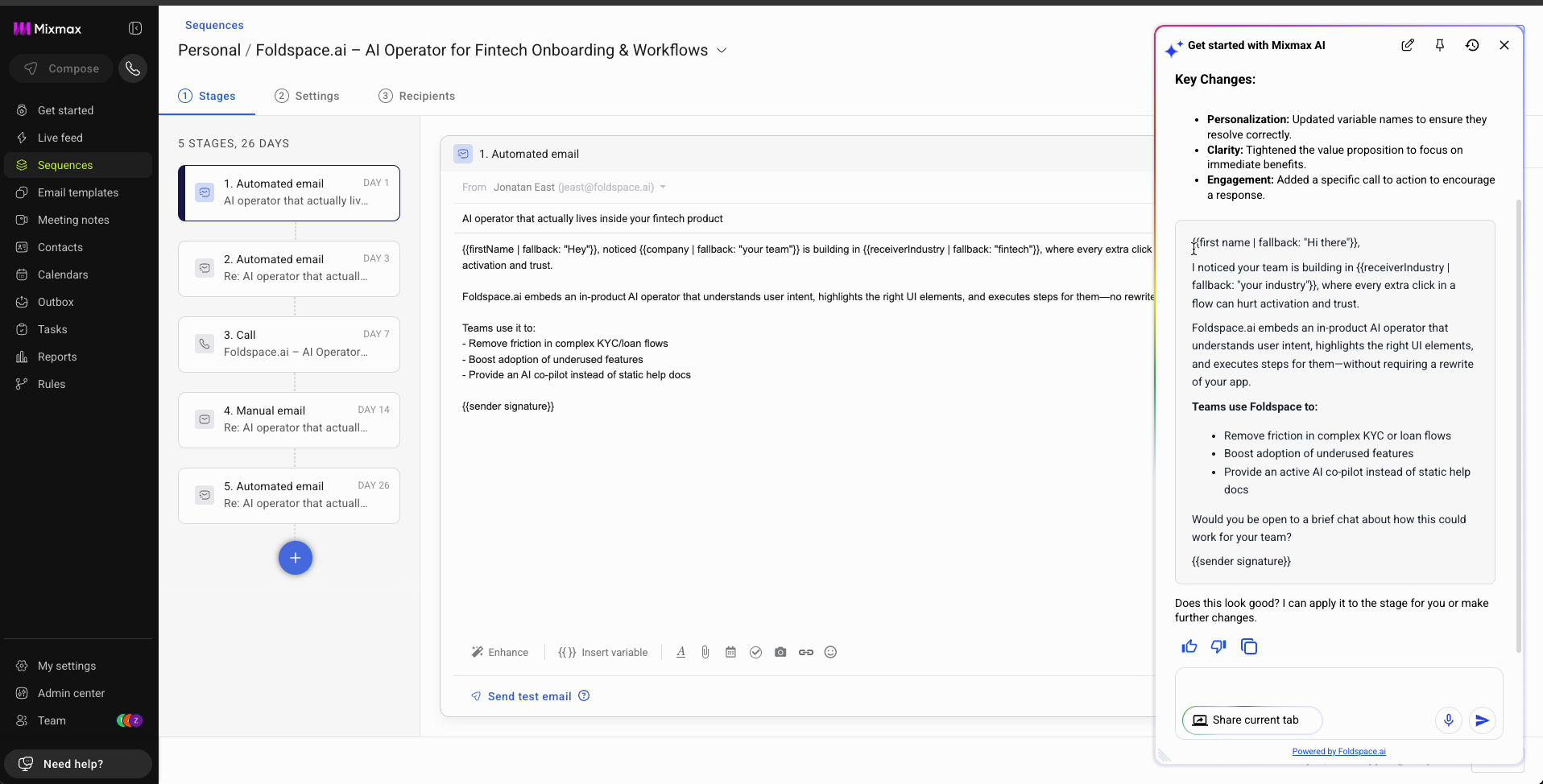Screen dimensions: 1543x784
Task: Select stage 2 Automated email Day 3
Action: click(289, 269)
